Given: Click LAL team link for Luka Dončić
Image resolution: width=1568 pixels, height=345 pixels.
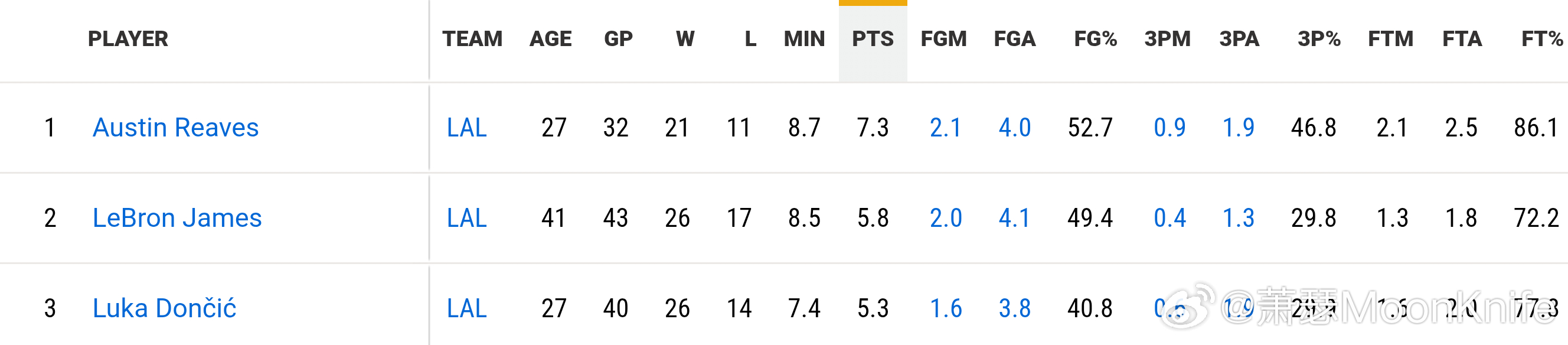Looking at the screenshot, I should 467,308.
